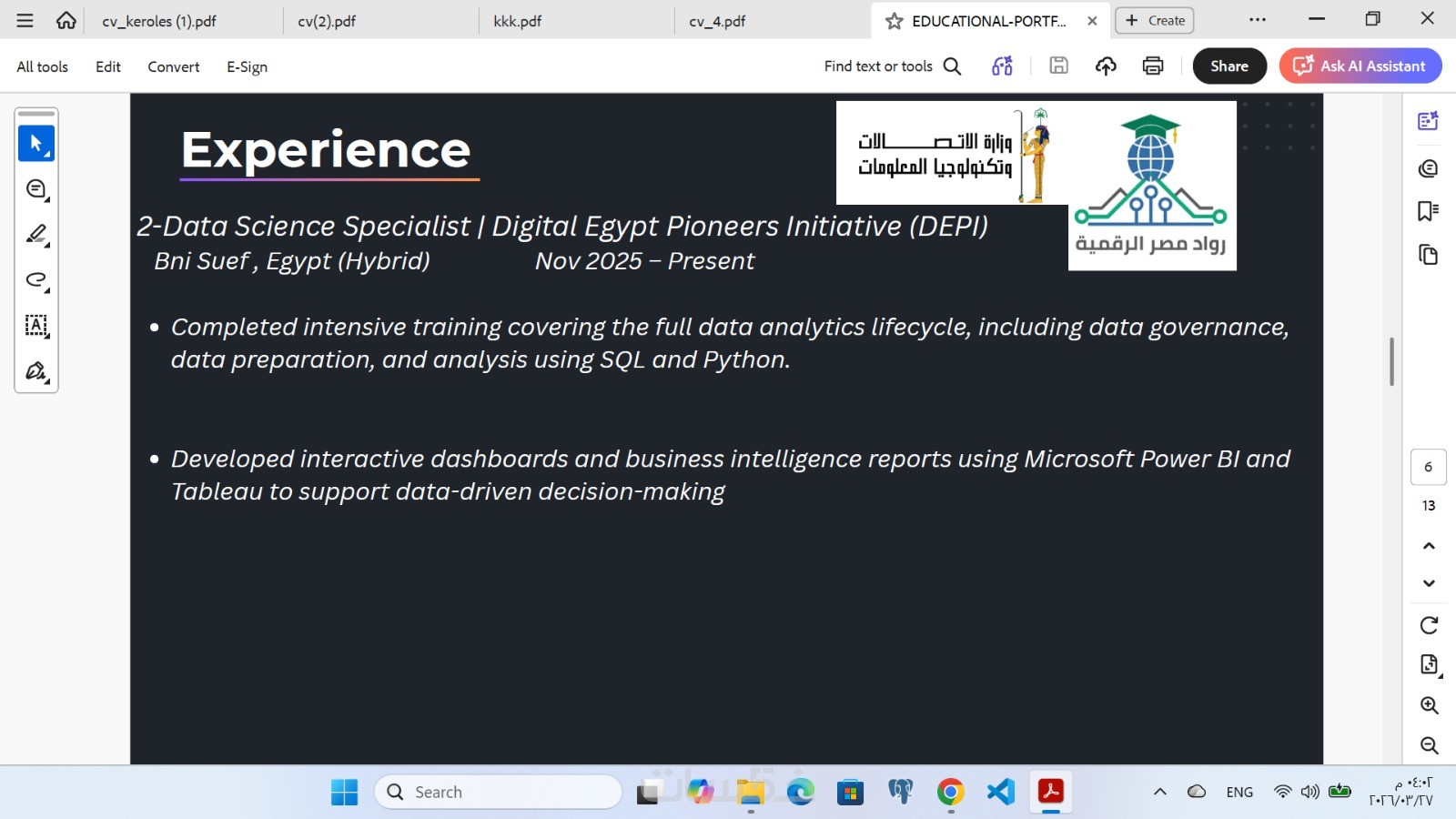
Task: Click the taskbar Search box
Action: (499, 792)
